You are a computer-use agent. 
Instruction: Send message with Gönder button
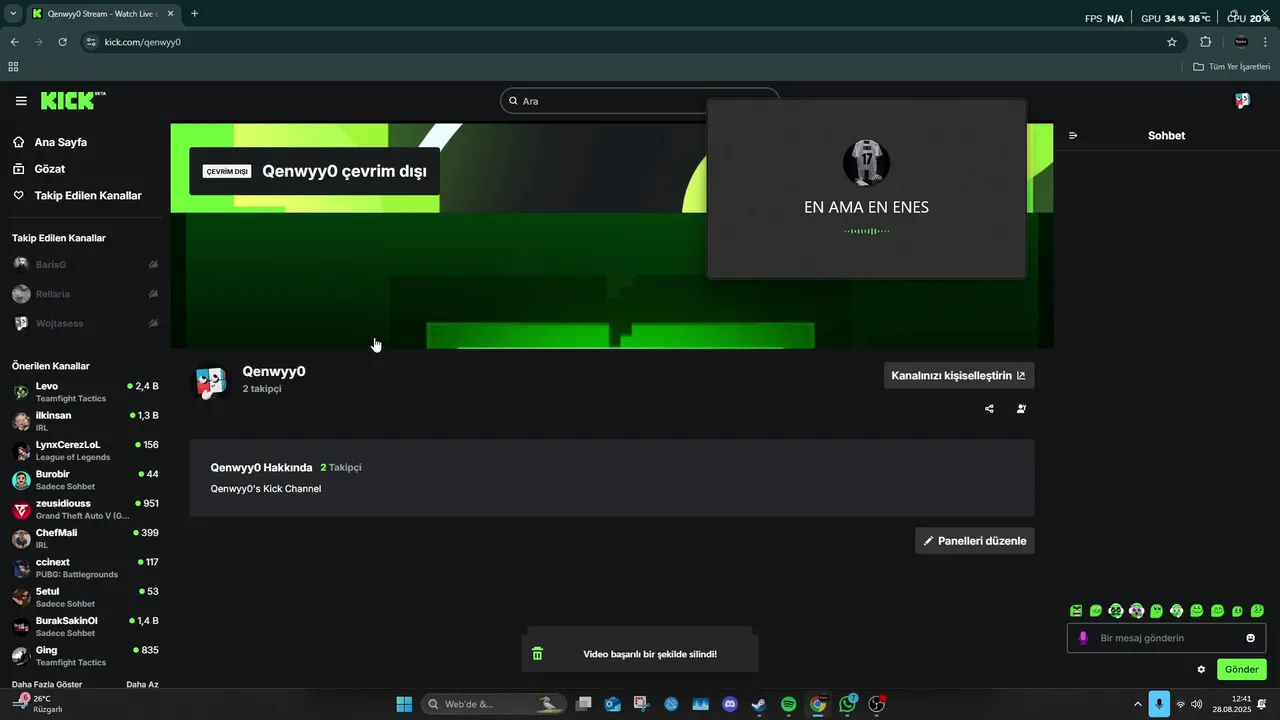[1241, 669]
